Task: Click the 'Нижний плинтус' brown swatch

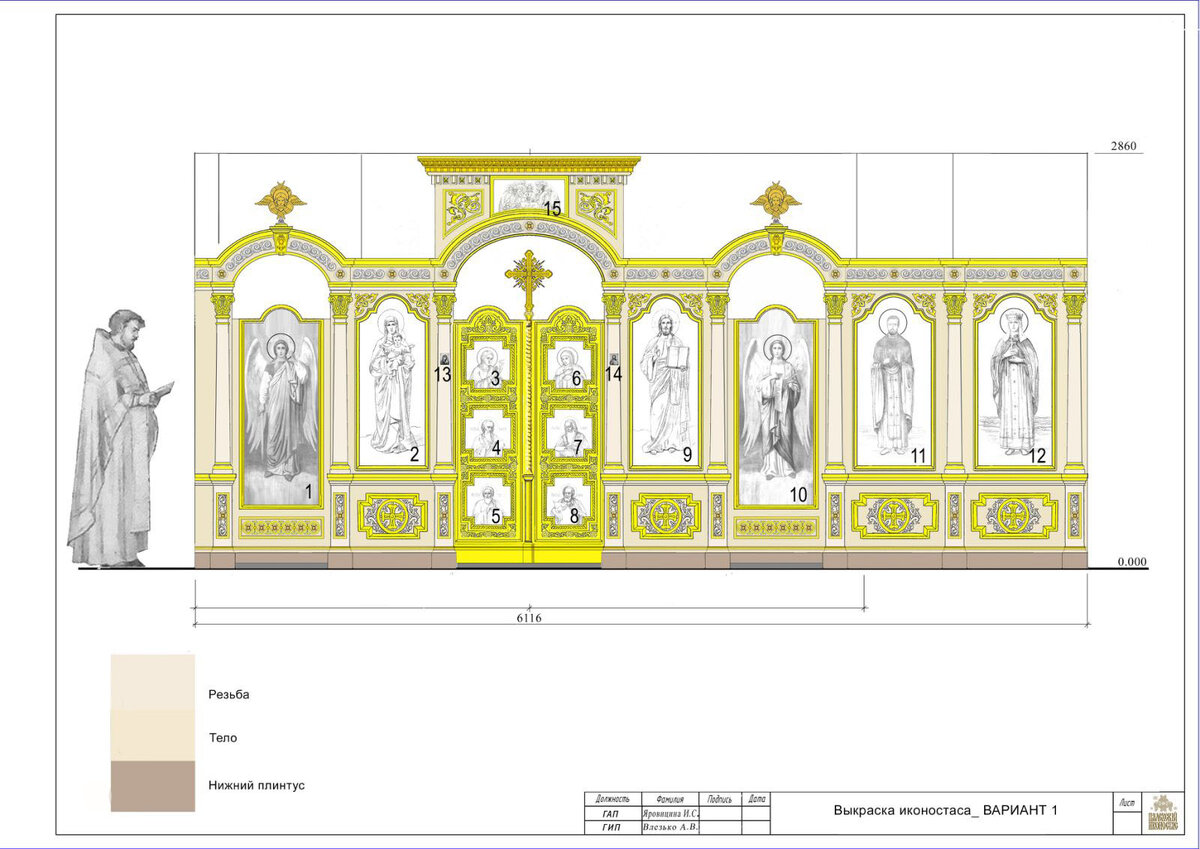Action: pos(153,786)
